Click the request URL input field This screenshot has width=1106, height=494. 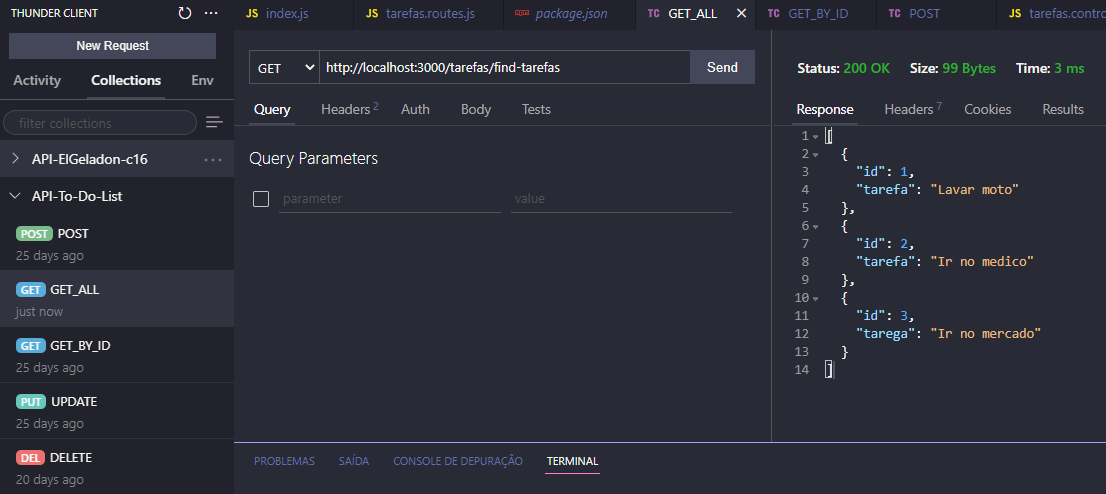(x=504, y=68)
